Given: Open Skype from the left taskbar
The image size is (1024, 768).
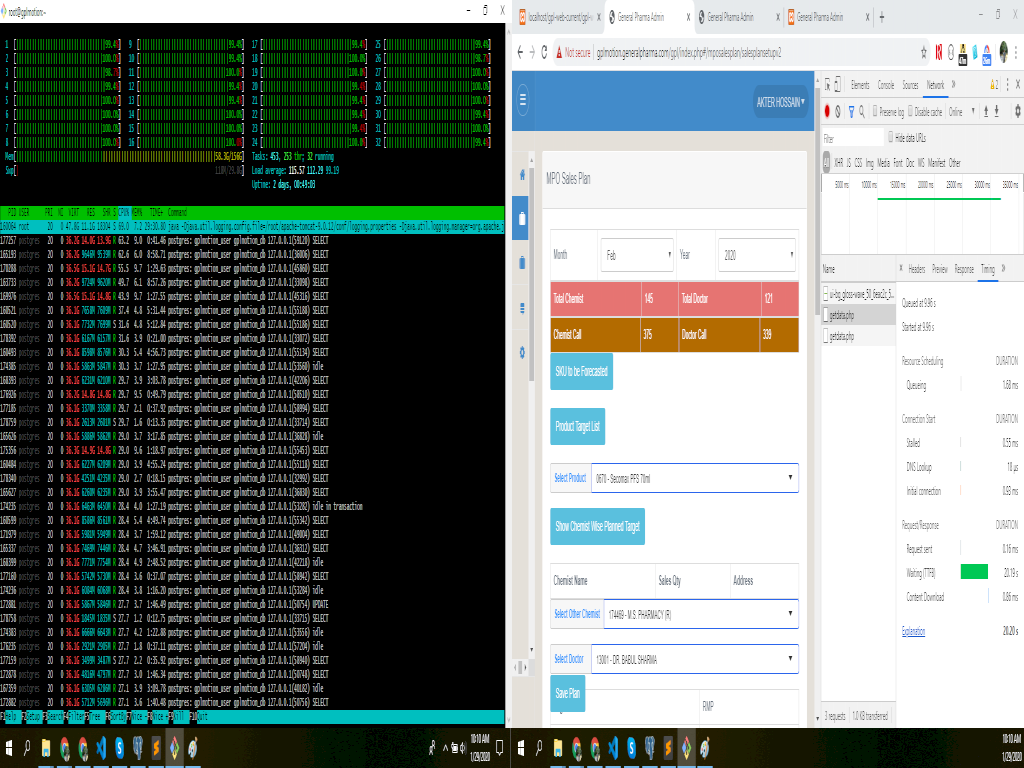Looking at the screenshot, I should 120,748.
